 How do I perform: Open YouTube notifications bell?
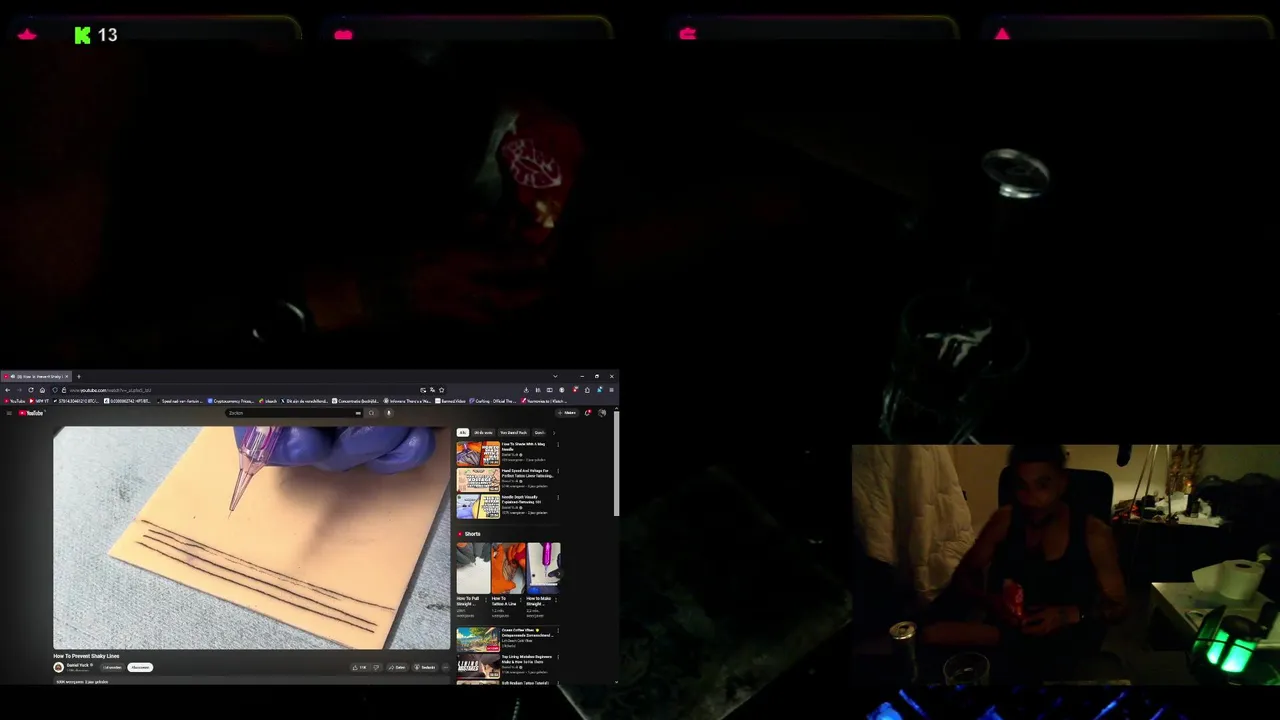point(587,413)
